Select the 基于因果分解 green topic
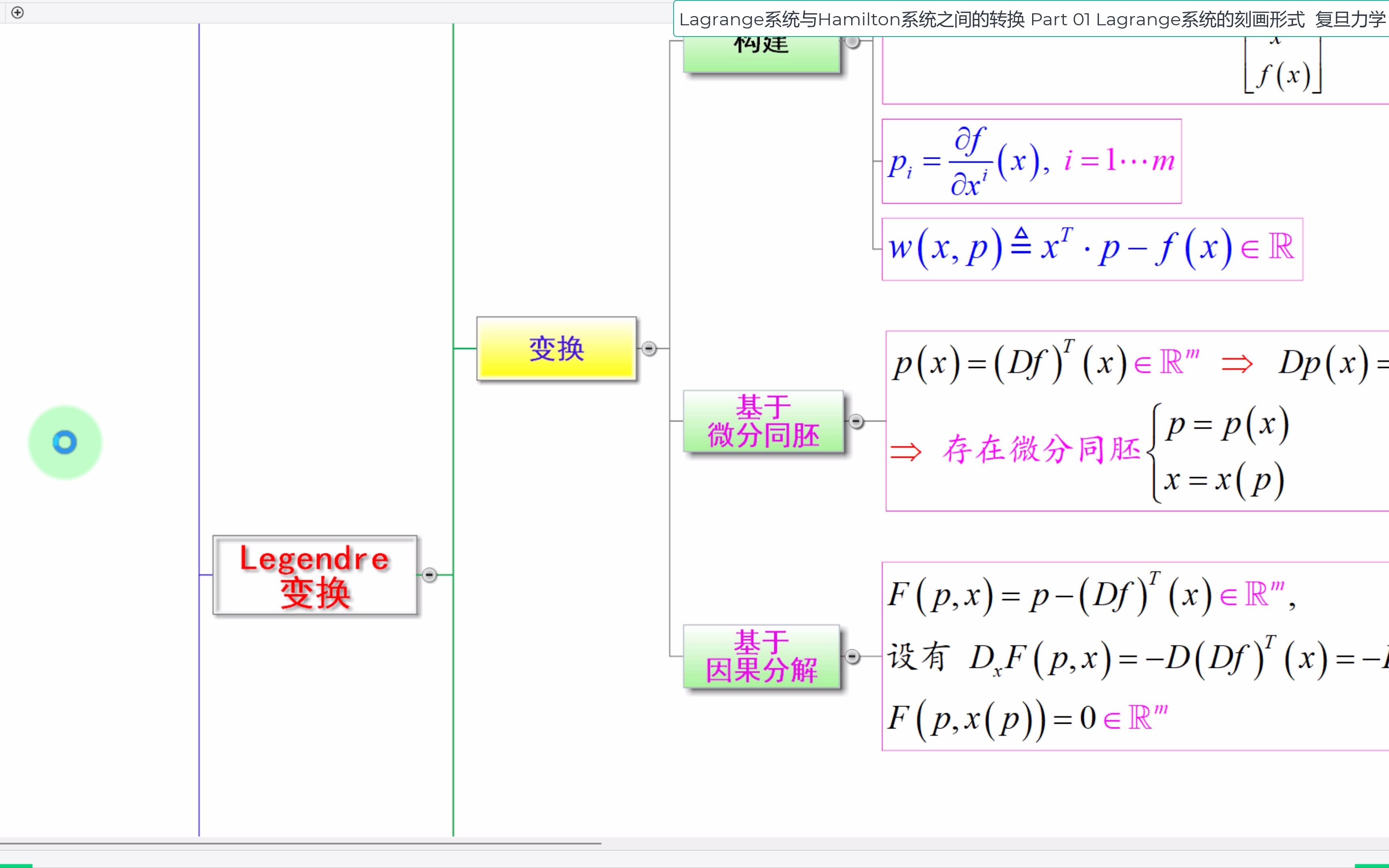Viewport: 1389px width, 868px height. (762, 656)
